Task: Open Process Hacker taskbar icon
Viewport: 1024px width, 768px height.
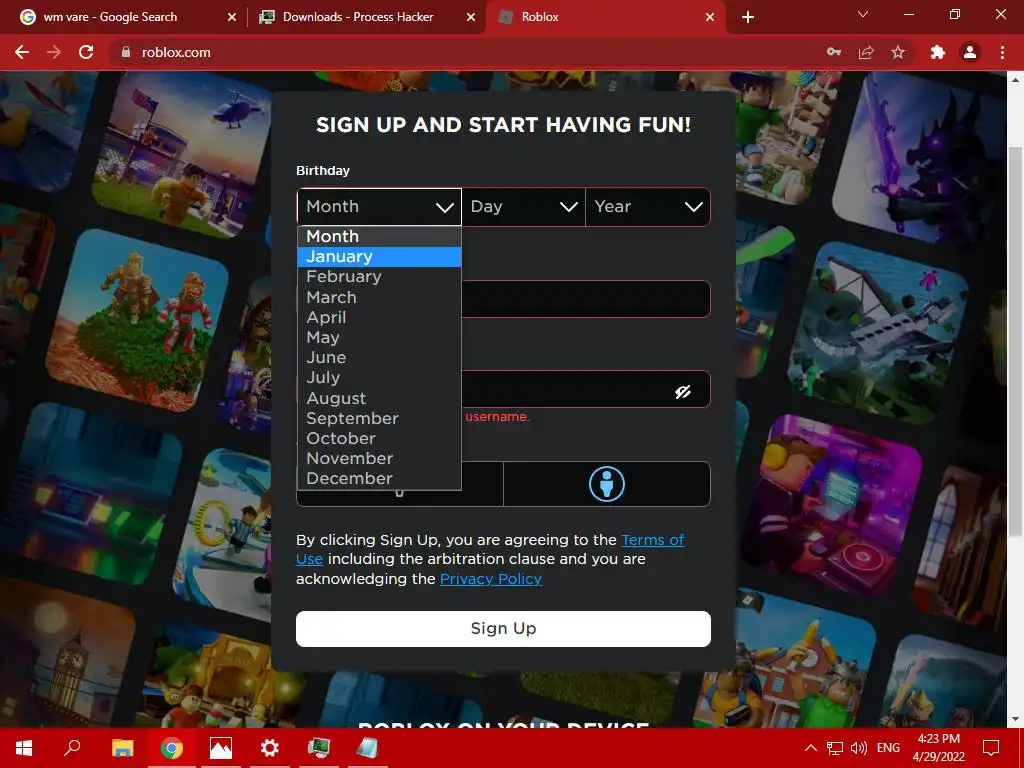Action: coord(319,748)
